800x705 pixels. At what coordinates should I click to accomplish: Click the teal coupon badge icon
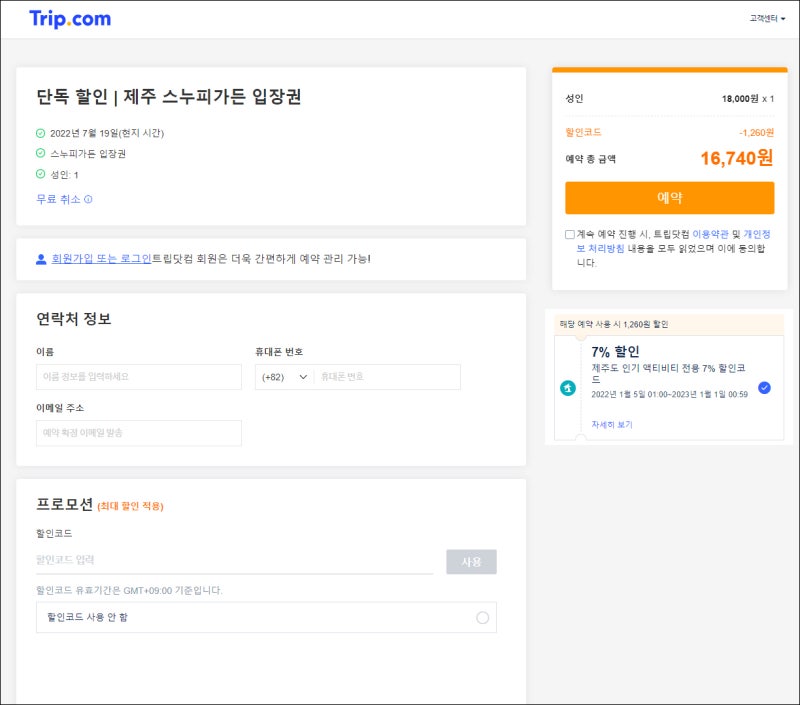click(x=568, y=388)
